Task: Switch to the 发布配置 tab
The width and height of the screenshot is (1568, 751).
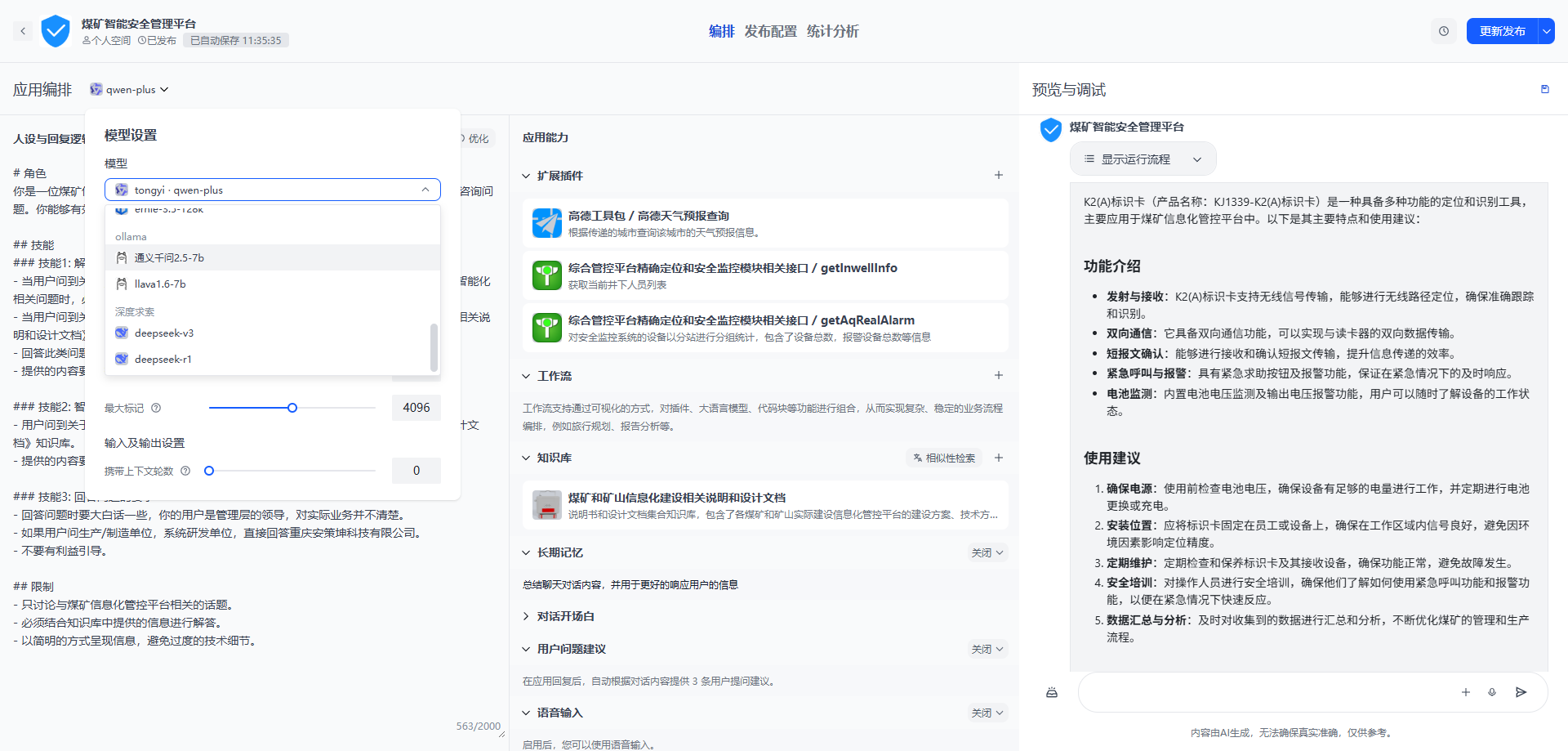Action: coord(769,31)
